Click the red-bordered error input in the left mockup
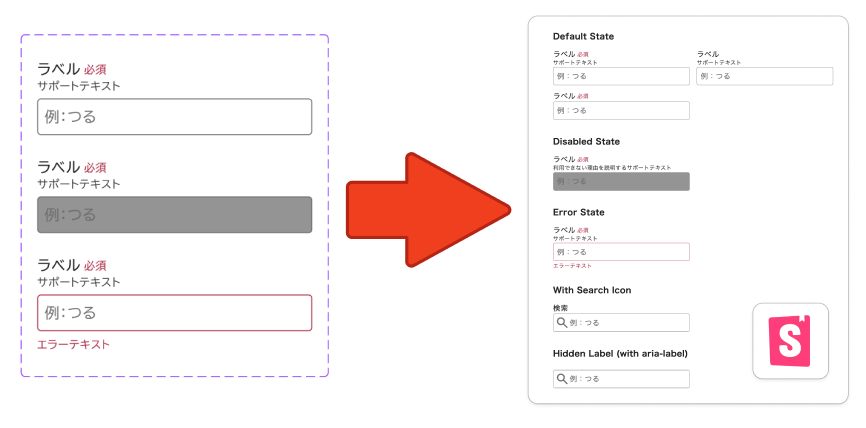The height and width of the screenshot is (428, 866). (x=175, y=313)
